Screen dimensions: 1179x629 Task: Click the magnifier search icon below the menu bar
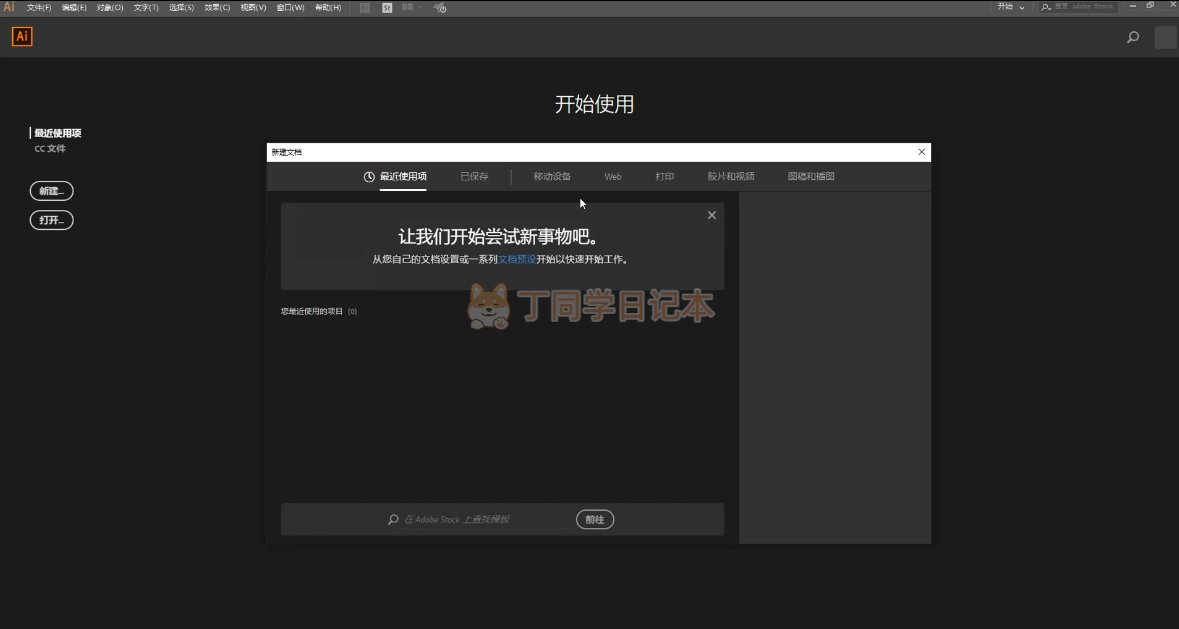tap(1132, 38)
